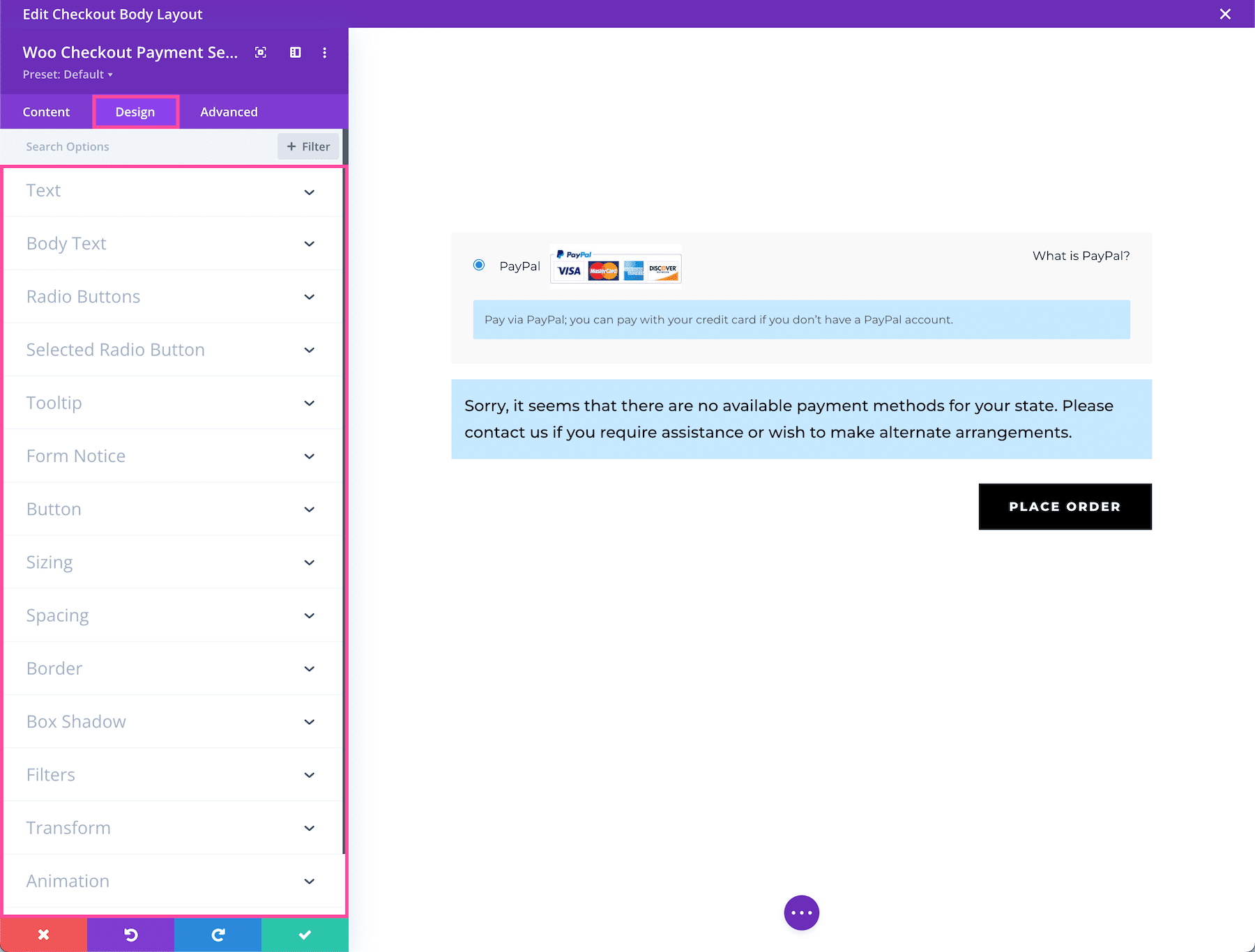The height and width of the screenshot is (952, 1255).
Task: Expand the Radio Buttons settings group
Action: [x=173, y=296]
